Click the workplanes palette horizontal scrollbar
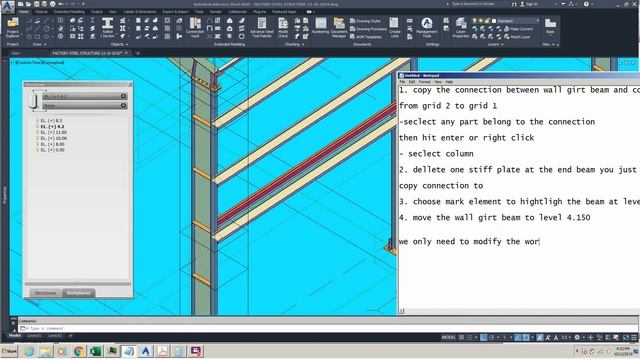Image resolution: width=640 pixels, height=360 pixels. [x=78, y=284]
